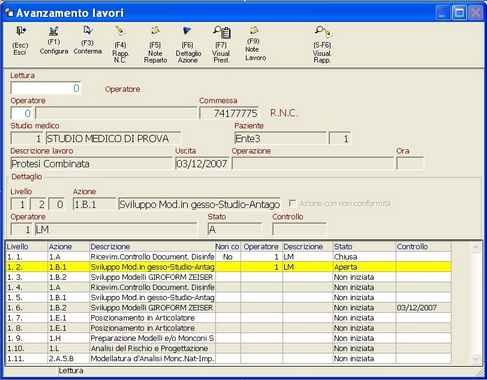
Task: Toggle the Azione con nonconformità checkbox
Action: [x=292, y=203]
